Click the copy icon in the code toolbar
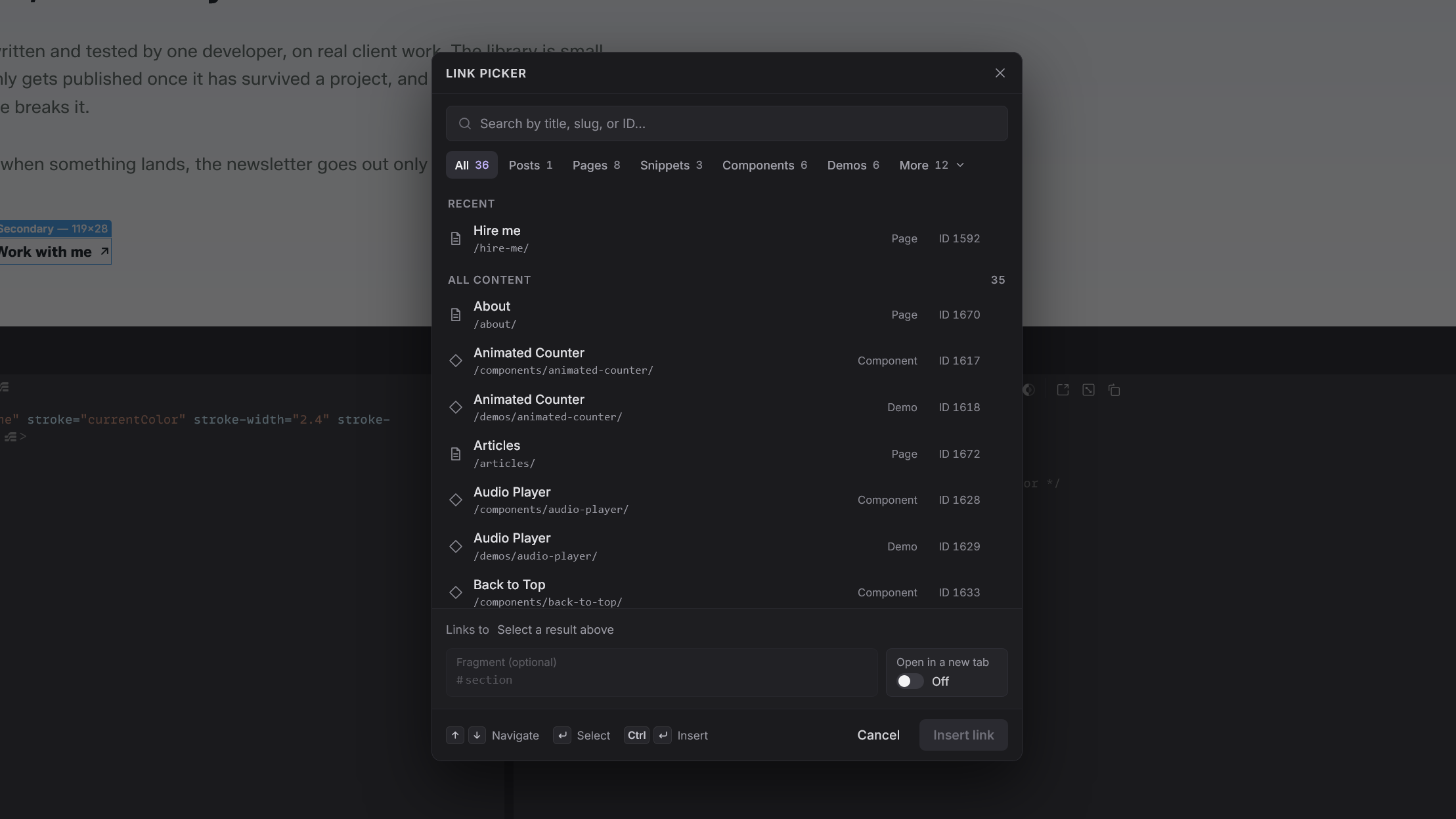 pos(1114,390)
